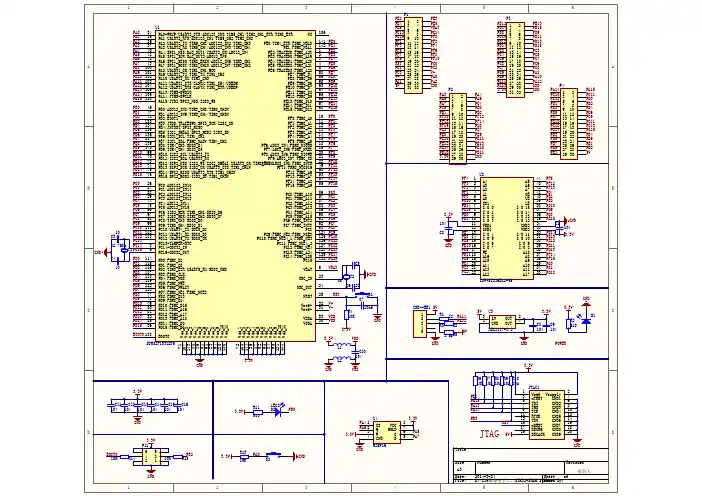Image resolution: width=702 pixels, height=496 pixels.
Task: Select the P4 pin header
Action: coord(569,124)
